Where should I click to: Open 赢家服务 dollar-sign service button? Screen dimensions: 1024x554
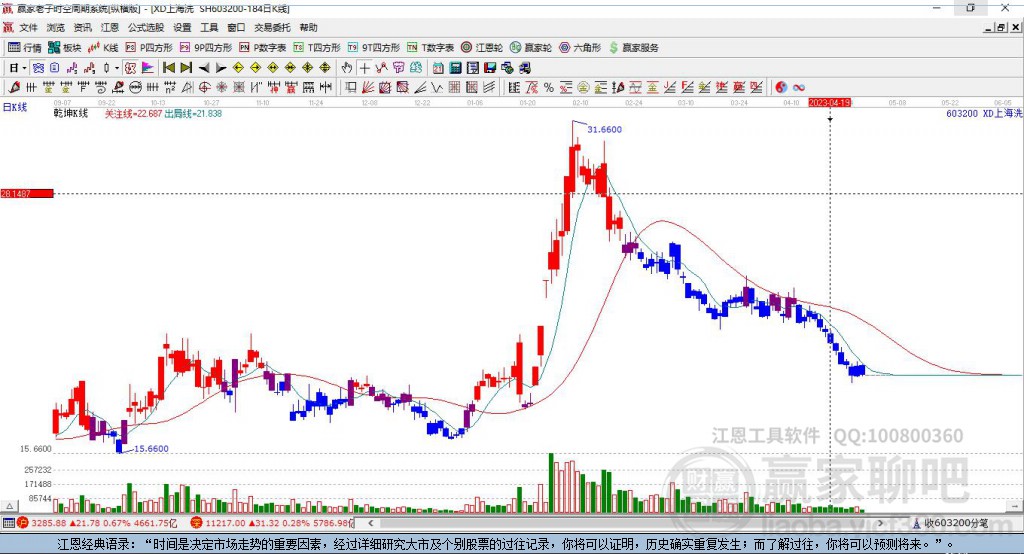pos(633,48)
